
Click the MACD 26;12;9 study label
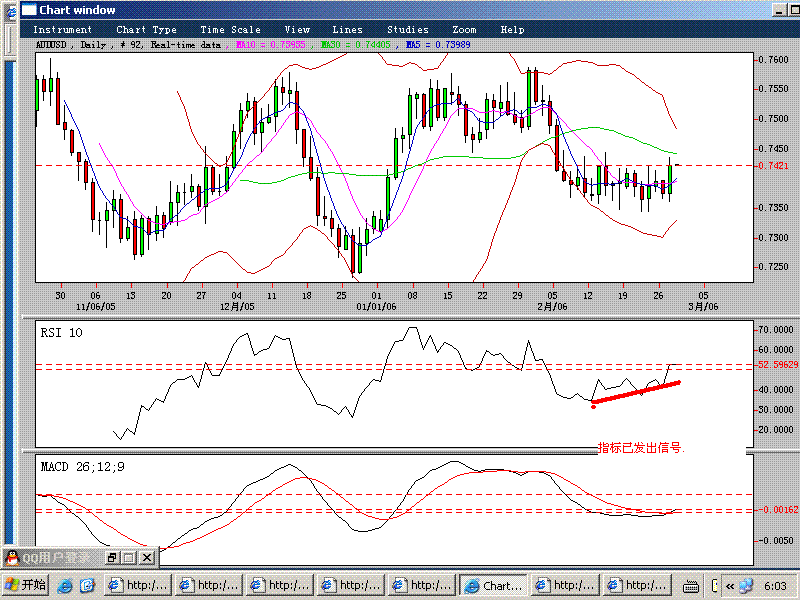pos(82,467)
